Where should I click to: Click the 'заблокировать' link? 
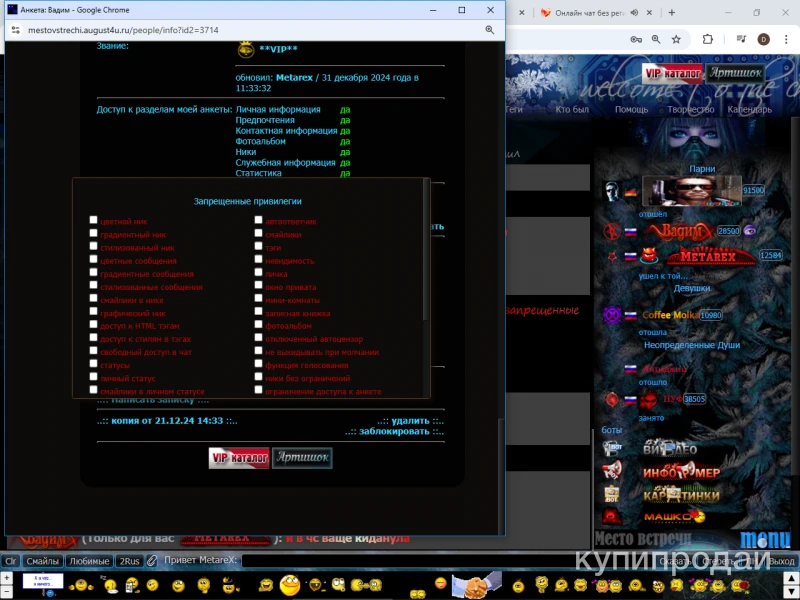(394, 431)
